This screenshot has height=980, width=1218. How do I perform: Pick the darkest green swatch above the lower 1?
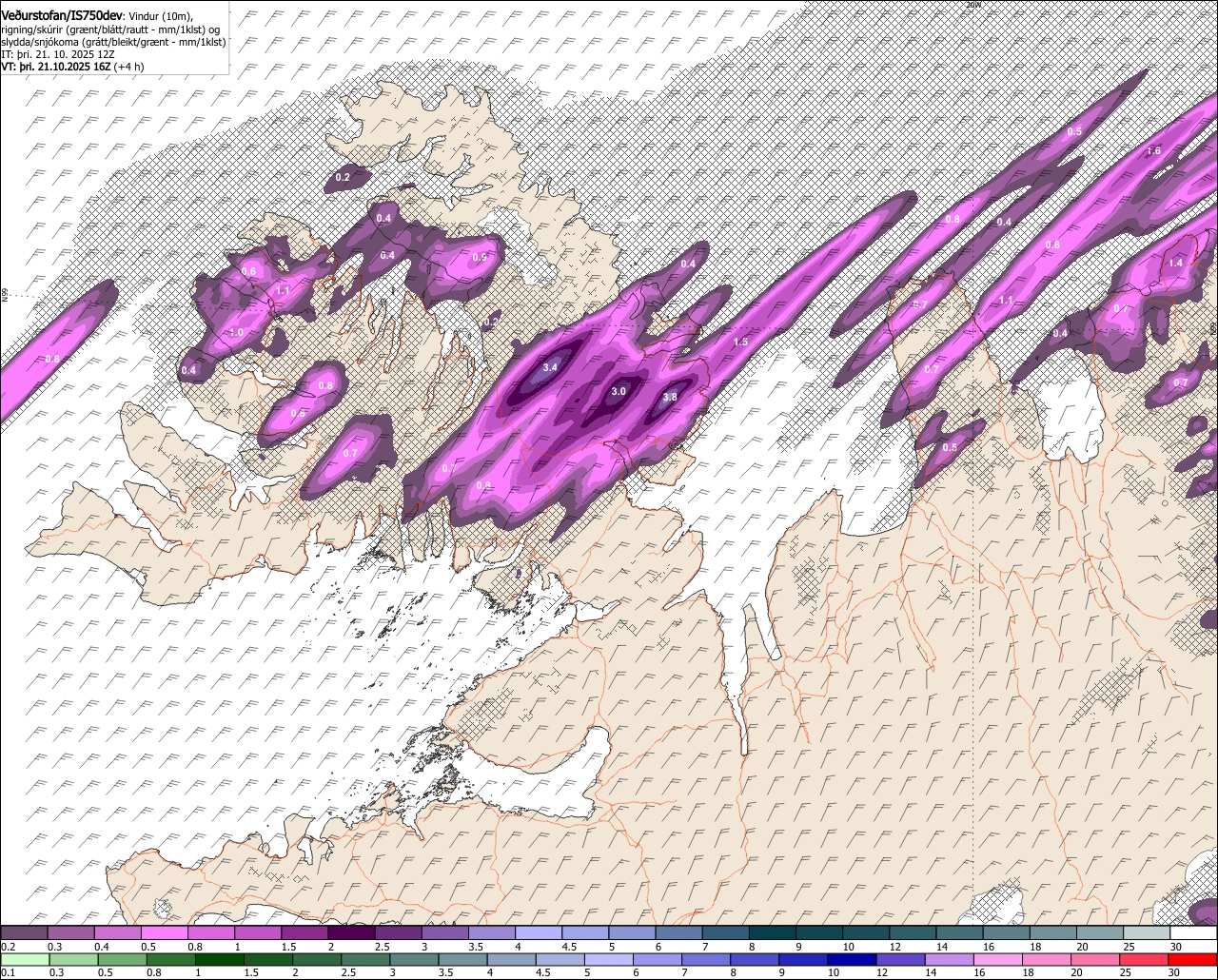point(219,959)
